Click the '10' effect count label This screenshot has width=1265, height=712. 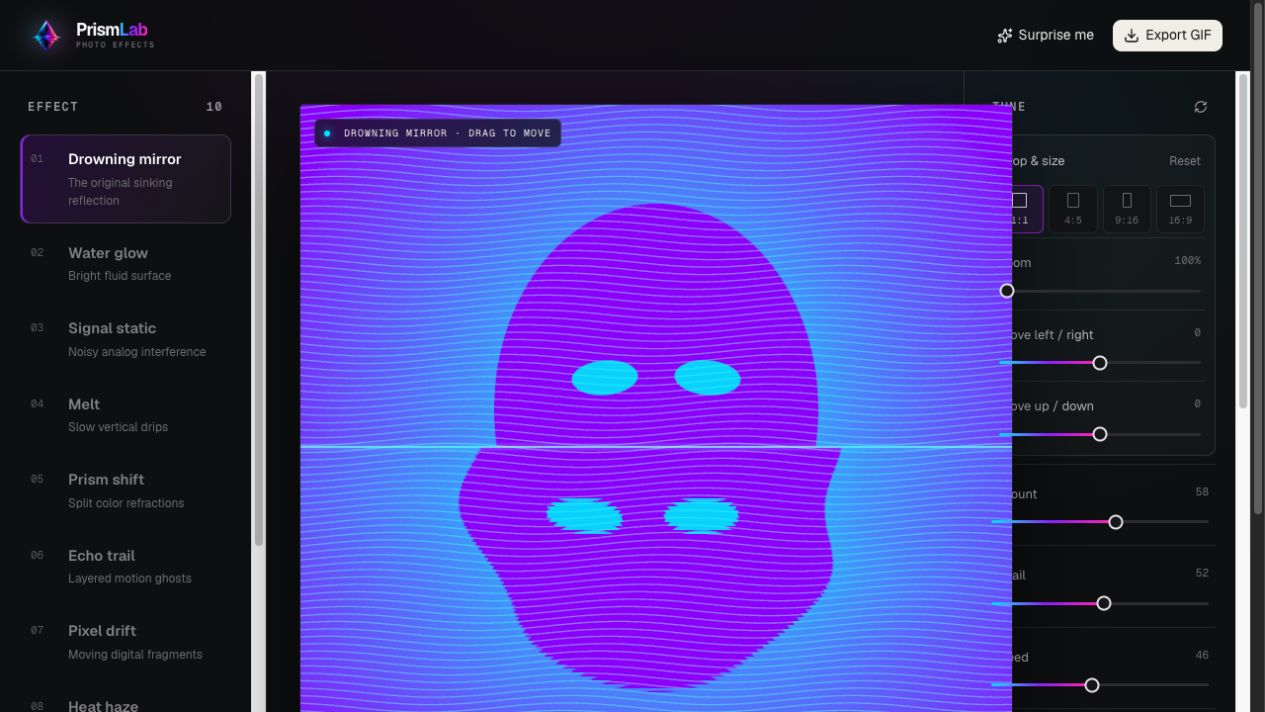(214, 107)
